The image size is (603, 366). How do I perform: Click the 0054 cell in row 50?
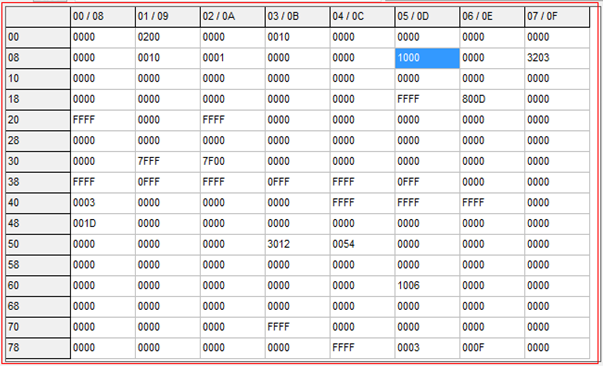pyautogui.click(x=362, y=245)
